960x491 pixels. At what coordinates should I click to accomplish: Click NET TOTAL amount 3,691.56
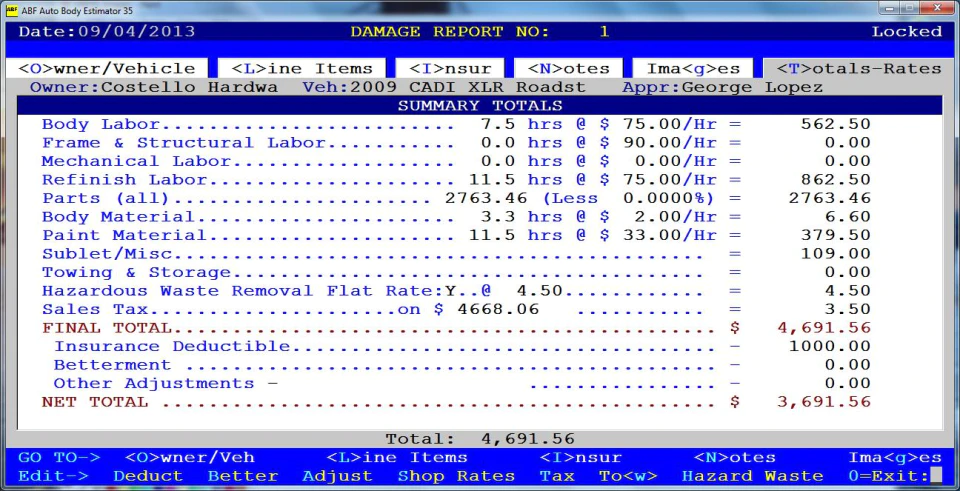click(823, 402)
